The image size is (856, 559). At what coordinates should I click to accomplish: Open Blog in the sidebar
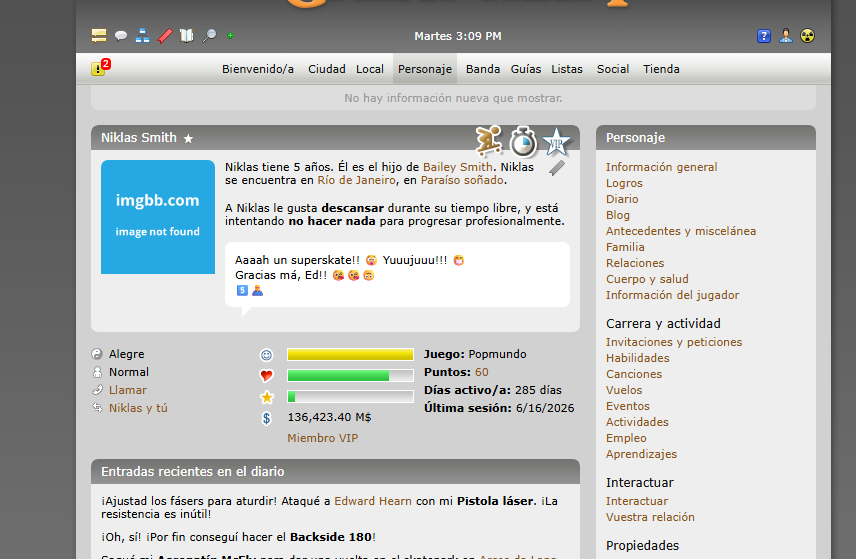click(x=617, y=215)
